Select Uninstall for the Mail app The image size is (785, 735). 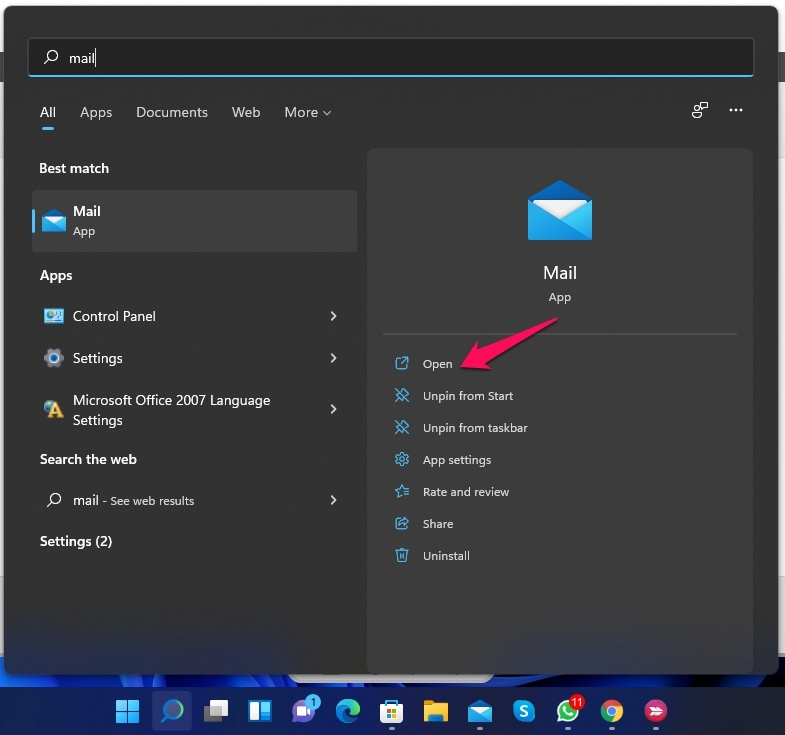pyautogui.click(x=445, y=556)
